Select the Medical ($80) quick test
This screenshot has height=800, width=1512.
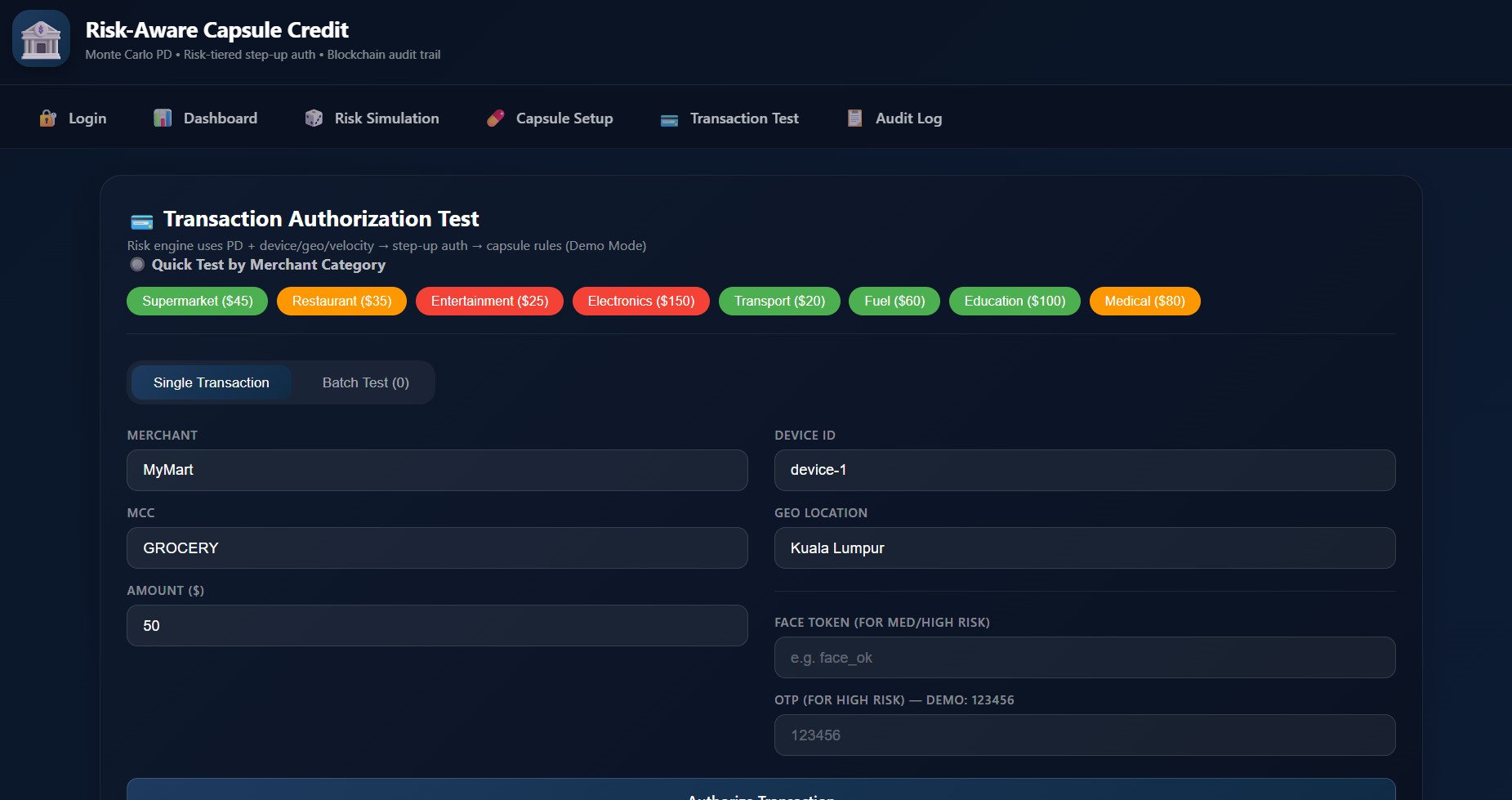point(1144,301)
